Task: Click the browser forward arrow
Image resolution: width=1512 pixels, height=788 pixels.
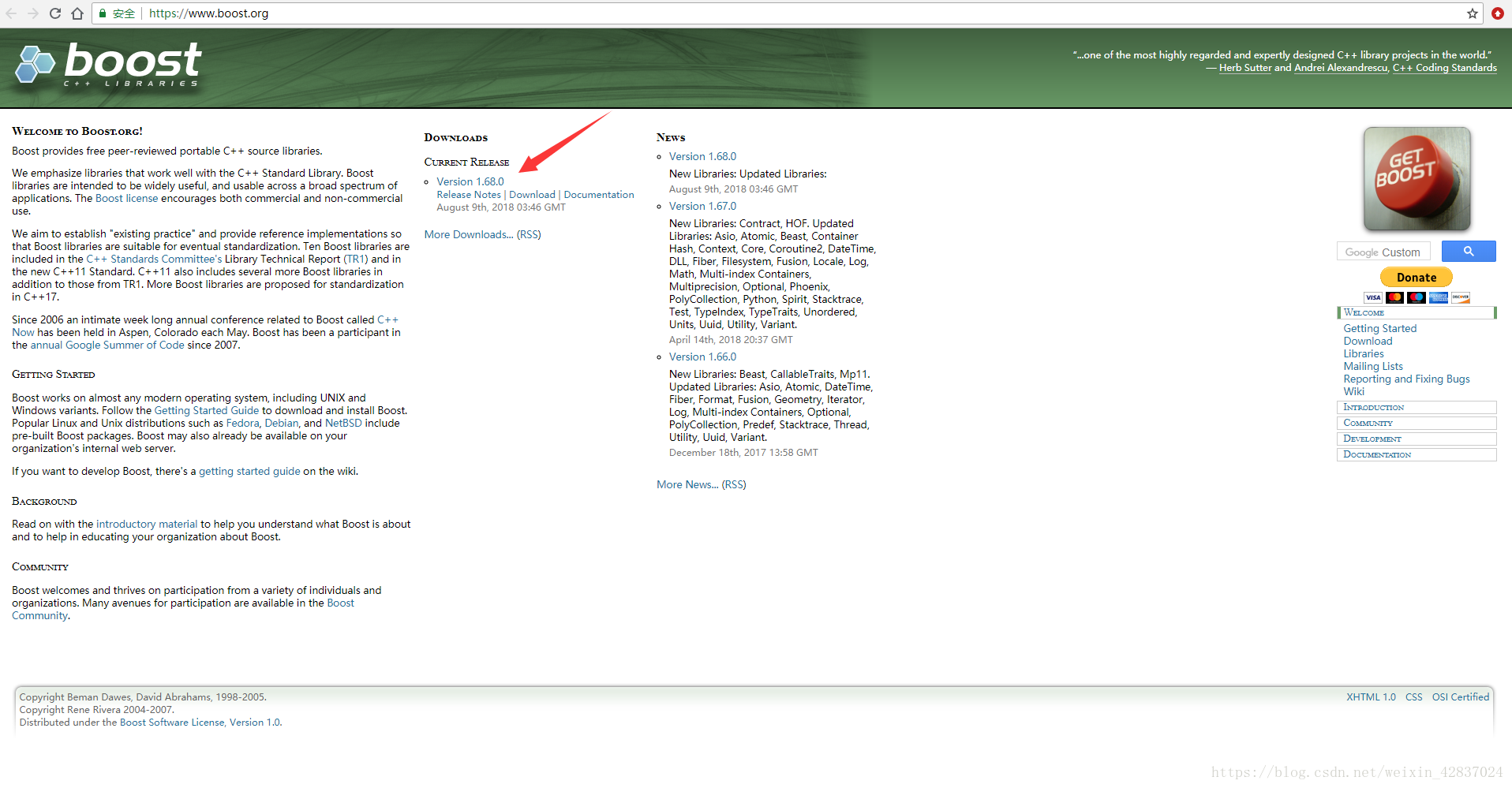Action: [33, 13]
